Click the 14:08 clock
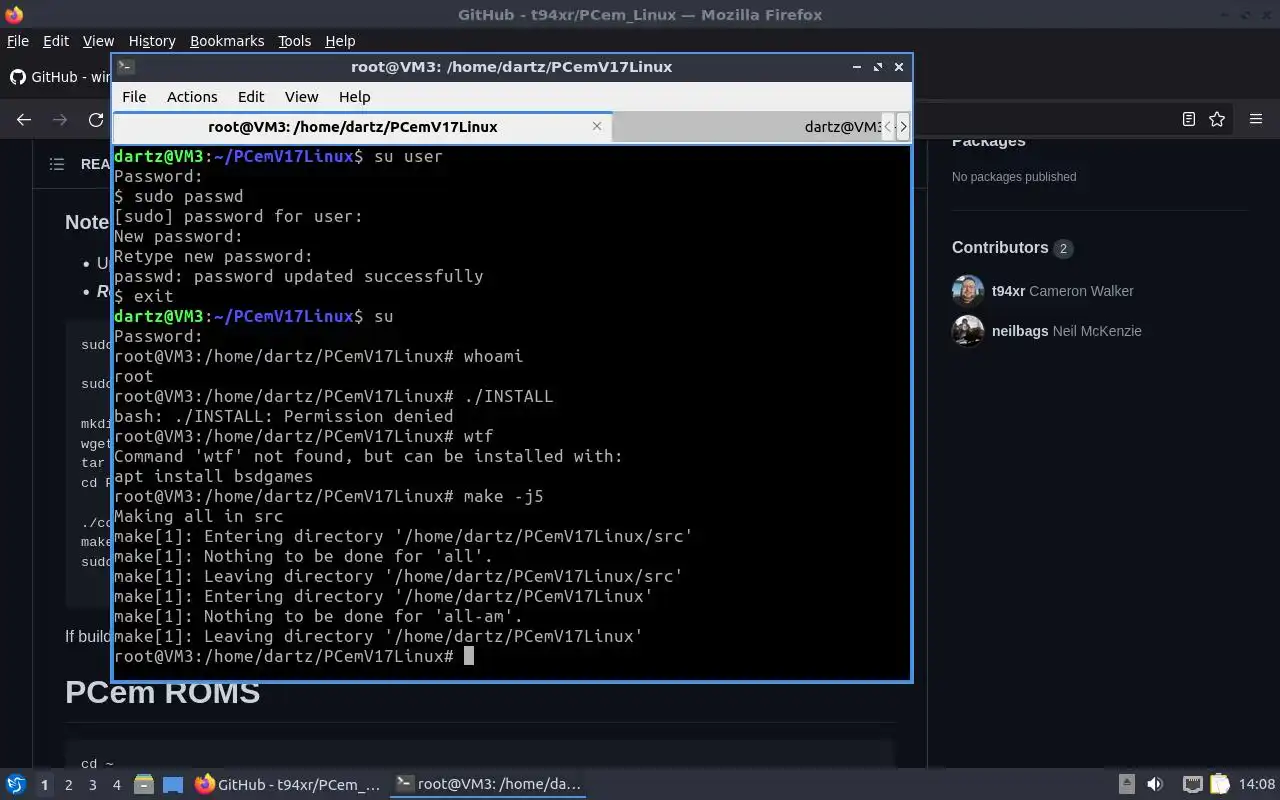 pyautogui.click(x=1257, y=784)
